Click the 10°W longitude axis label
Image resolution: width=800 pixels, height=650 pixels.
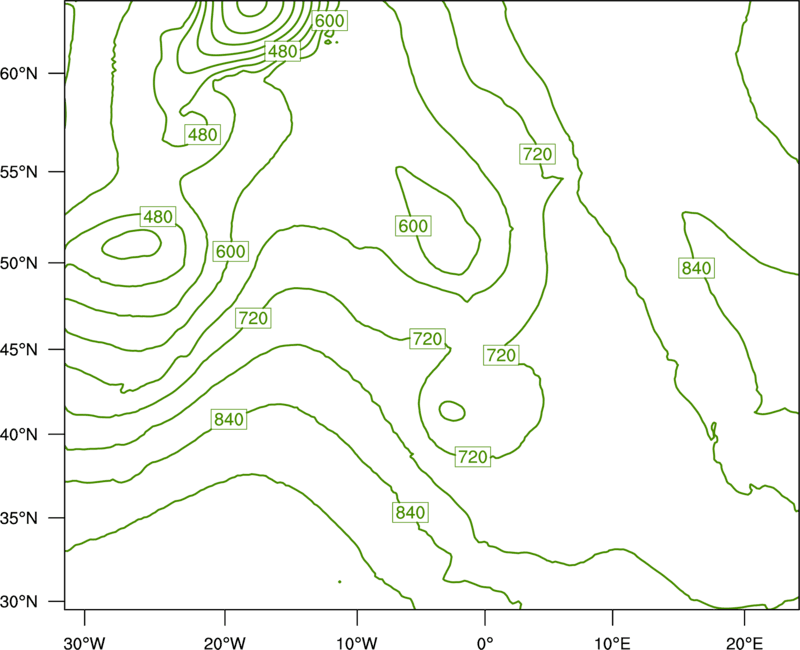357,643
